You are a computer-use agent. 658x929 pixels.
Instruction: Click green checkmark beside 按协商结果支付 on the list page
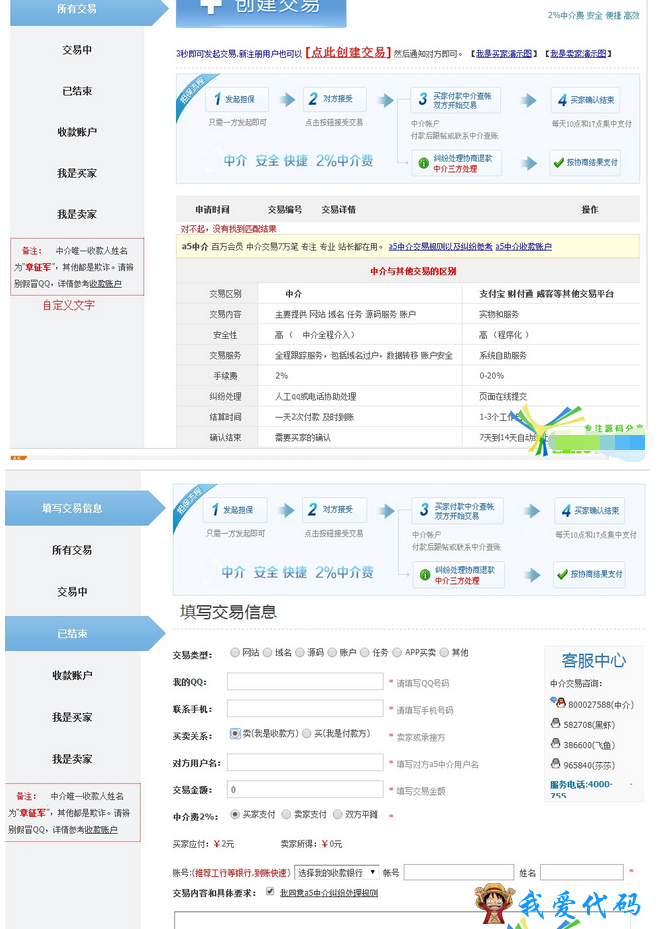[558, 162]
